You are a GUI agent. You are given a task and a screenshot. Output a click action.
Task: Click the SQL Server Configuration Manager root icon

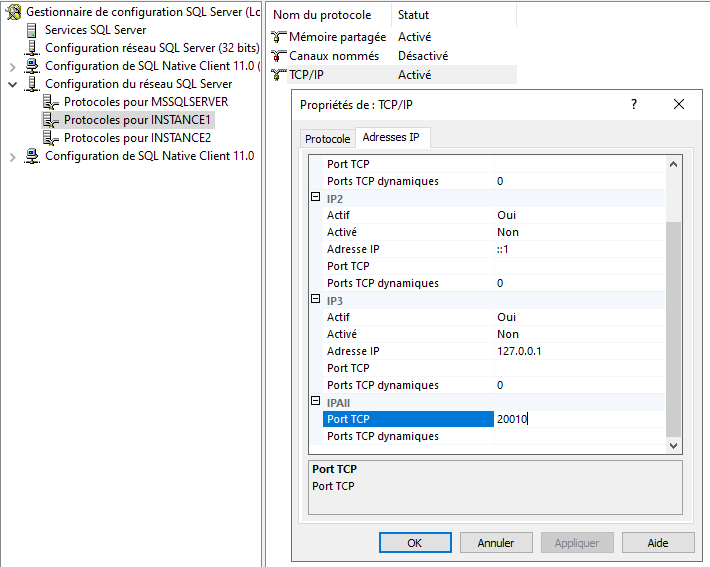pos(14,12)
